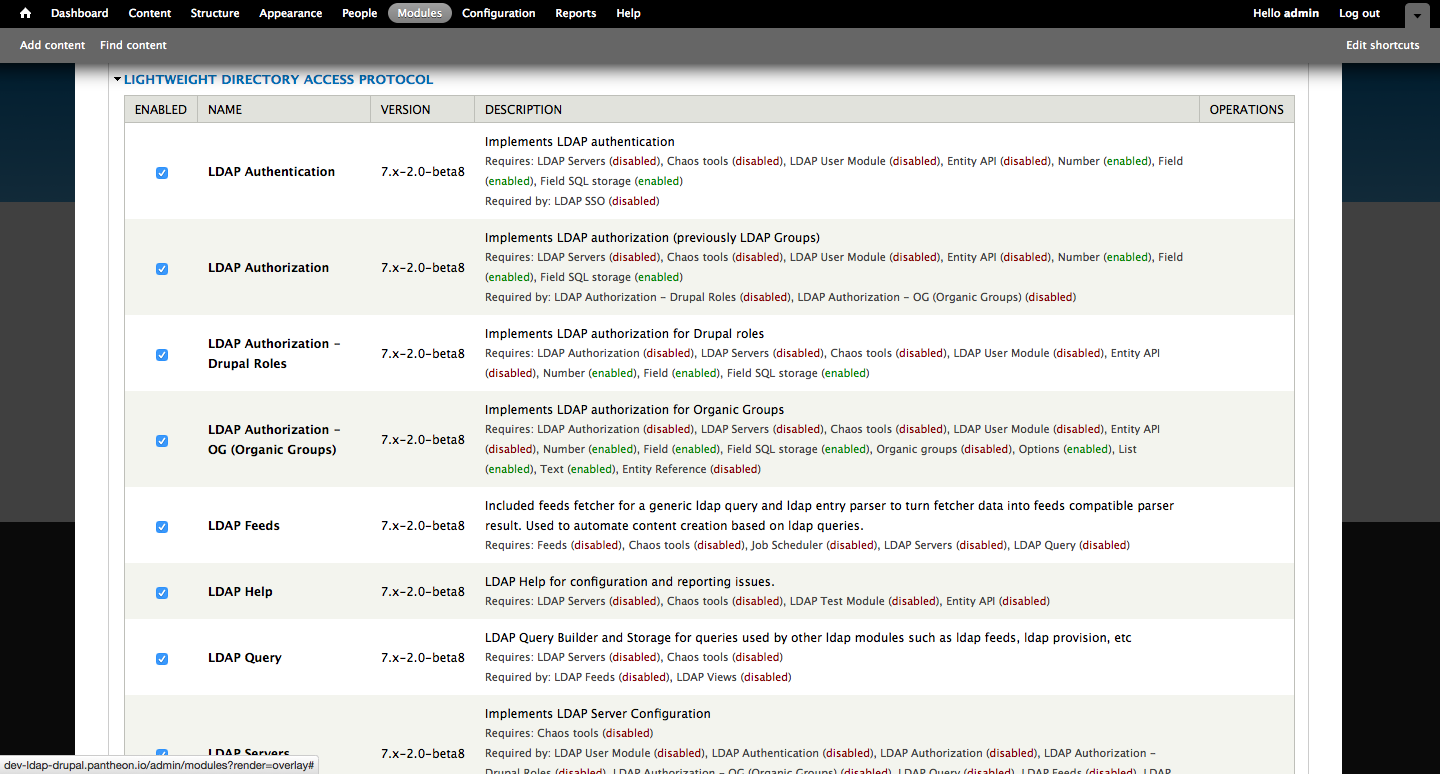This screenshot has height=774, width=1440.
Task: Click the version text for LDAP Authentication
Action: [423, 172]
